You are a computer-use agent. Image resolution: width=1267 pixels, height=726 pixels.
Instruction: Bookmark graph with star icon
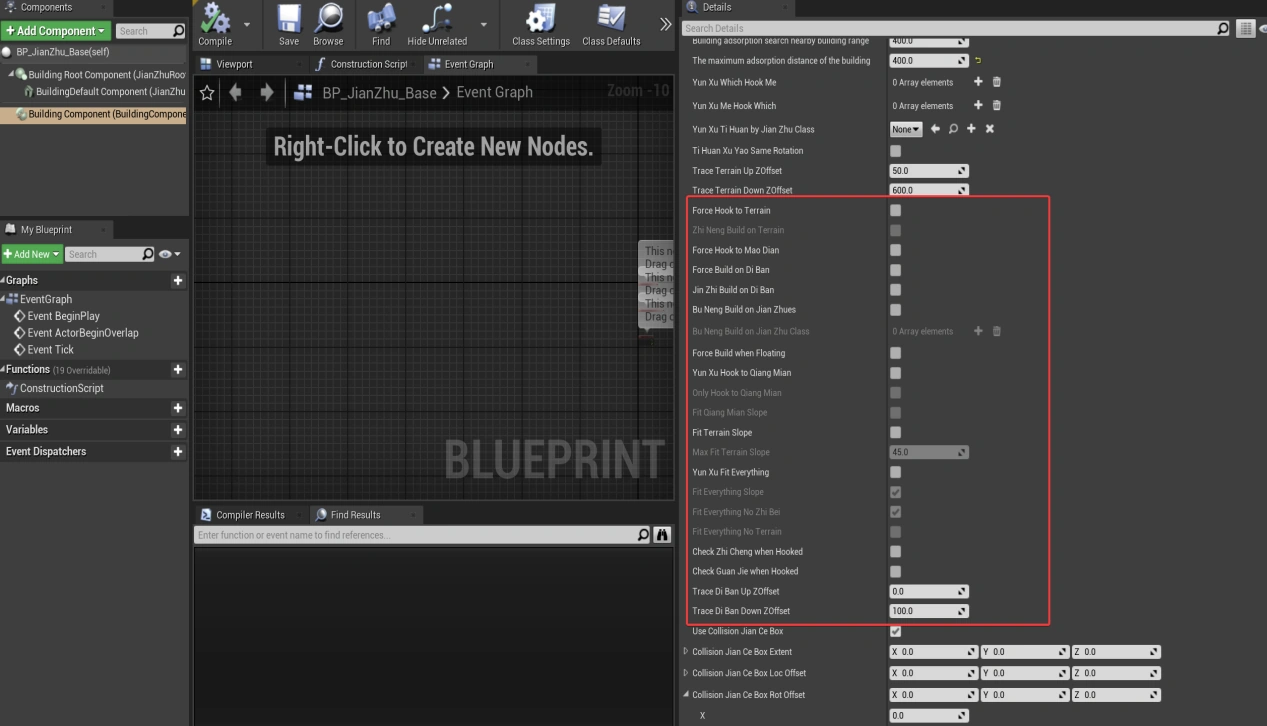pyautogui.click(x=207, y=93)
